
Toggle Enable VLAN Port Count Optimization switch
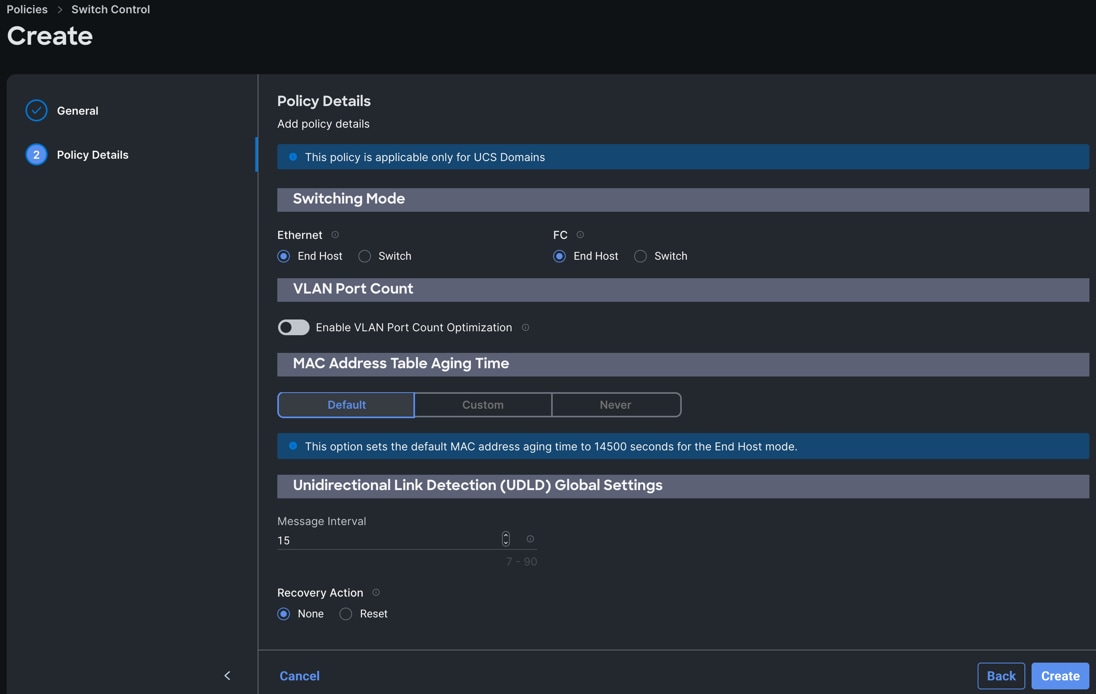[x=293, y=328]
